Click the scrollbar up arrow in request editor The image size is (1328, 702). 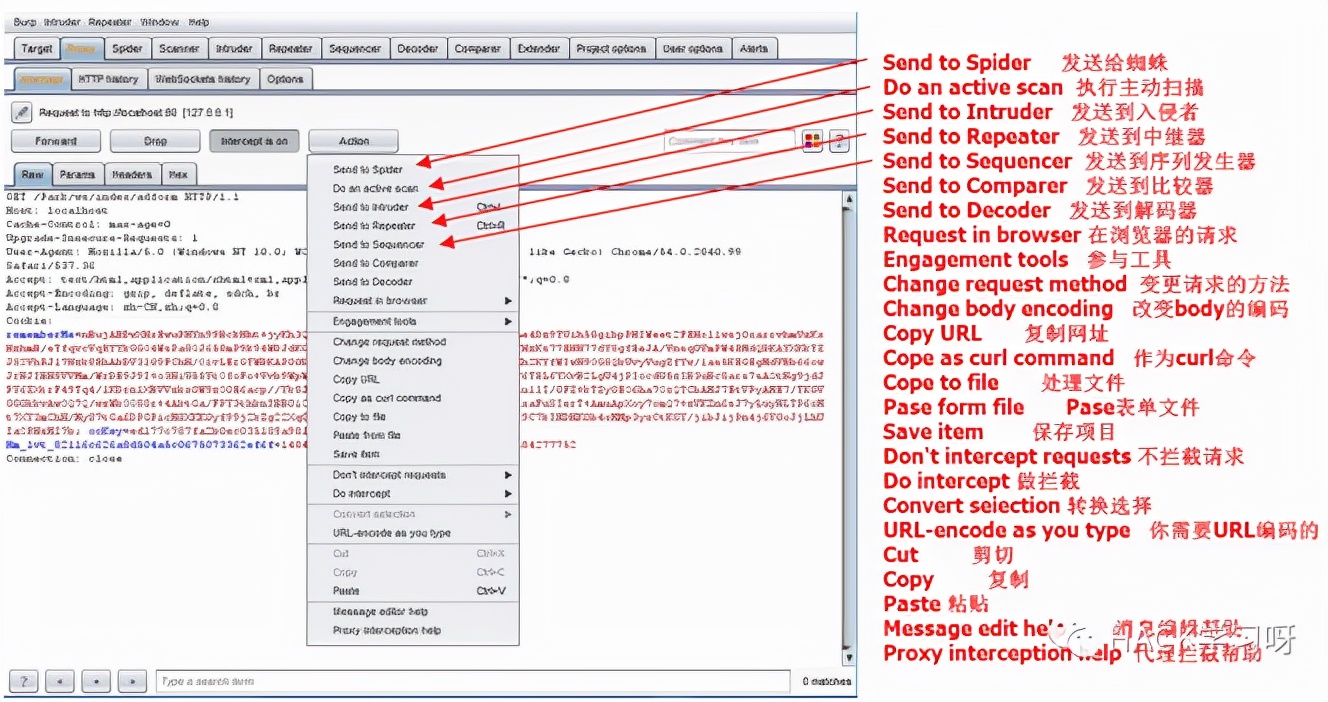point(849,200)
